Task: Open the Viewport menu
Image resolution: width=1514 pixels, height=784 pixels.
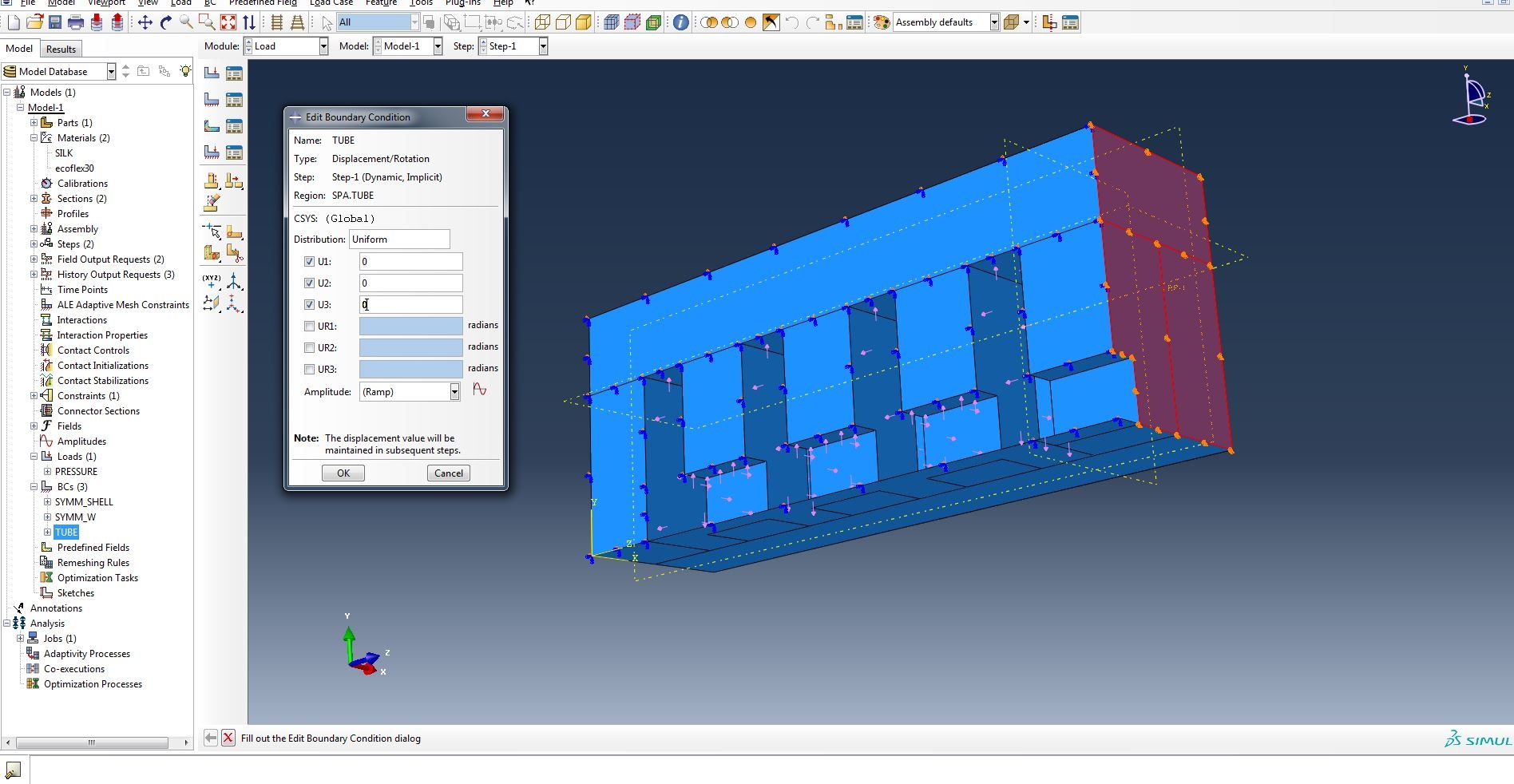Action: 106,2
